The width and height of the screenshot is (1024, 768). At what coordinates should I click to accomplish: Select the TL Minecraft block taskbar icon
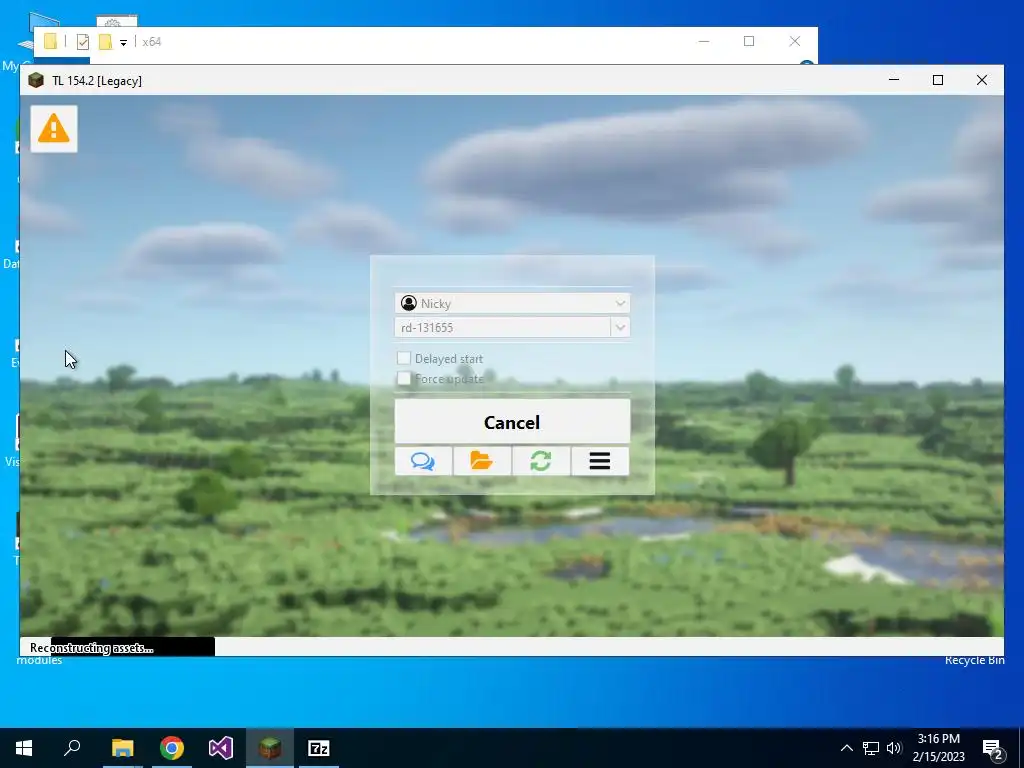coord(270,748)
